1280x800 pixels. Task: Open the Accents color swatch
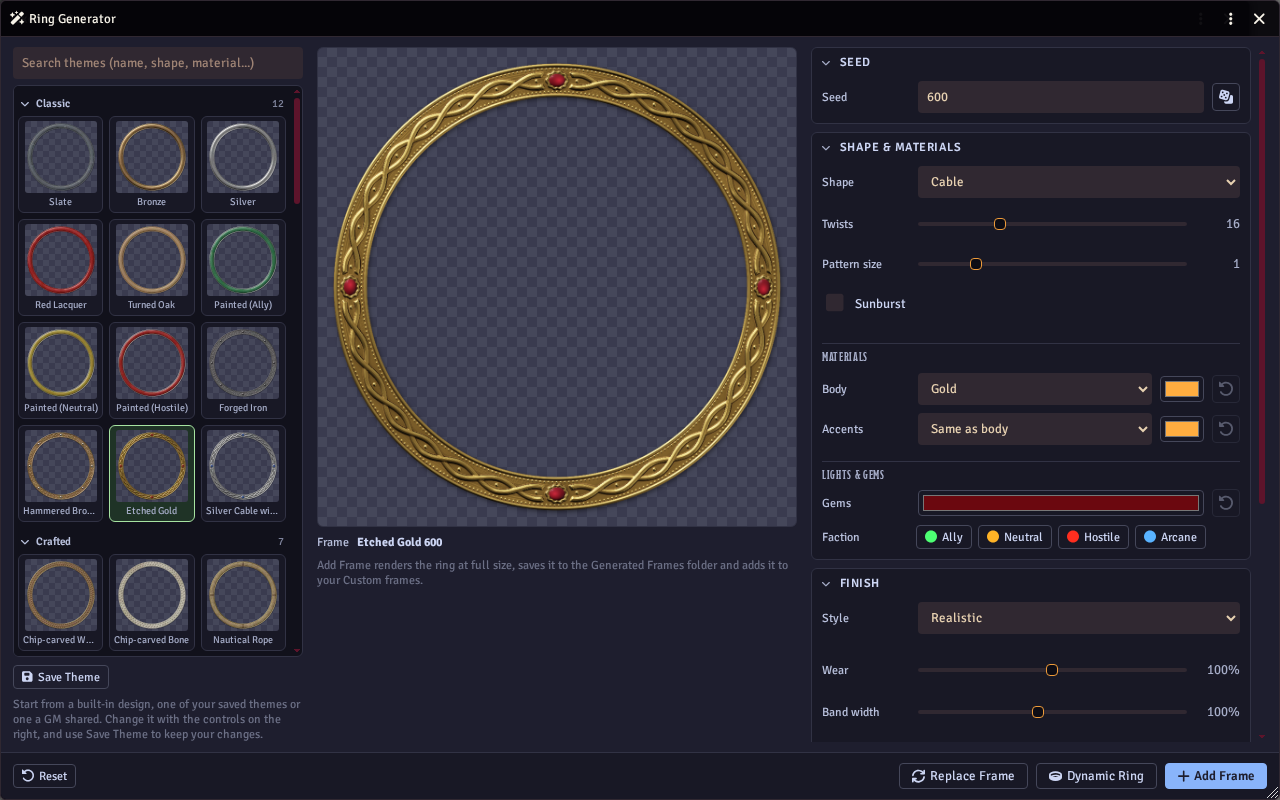click(1182, 429)
